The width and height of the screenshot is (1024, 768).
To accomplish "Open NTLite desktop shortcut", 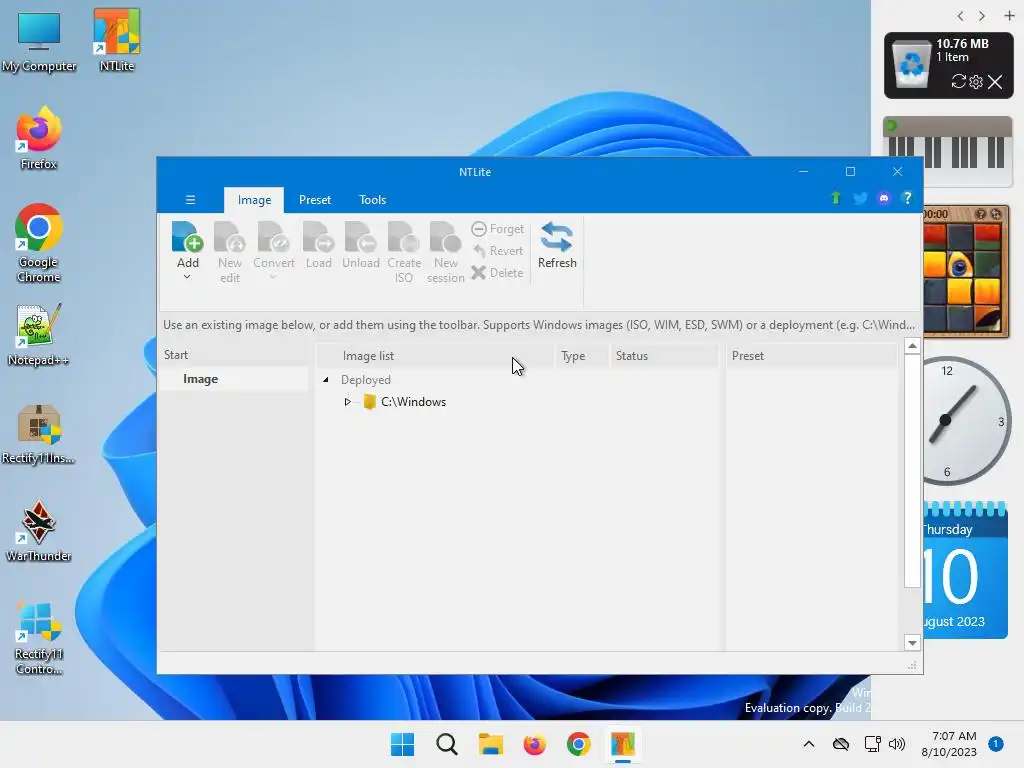I will (116, 40).
